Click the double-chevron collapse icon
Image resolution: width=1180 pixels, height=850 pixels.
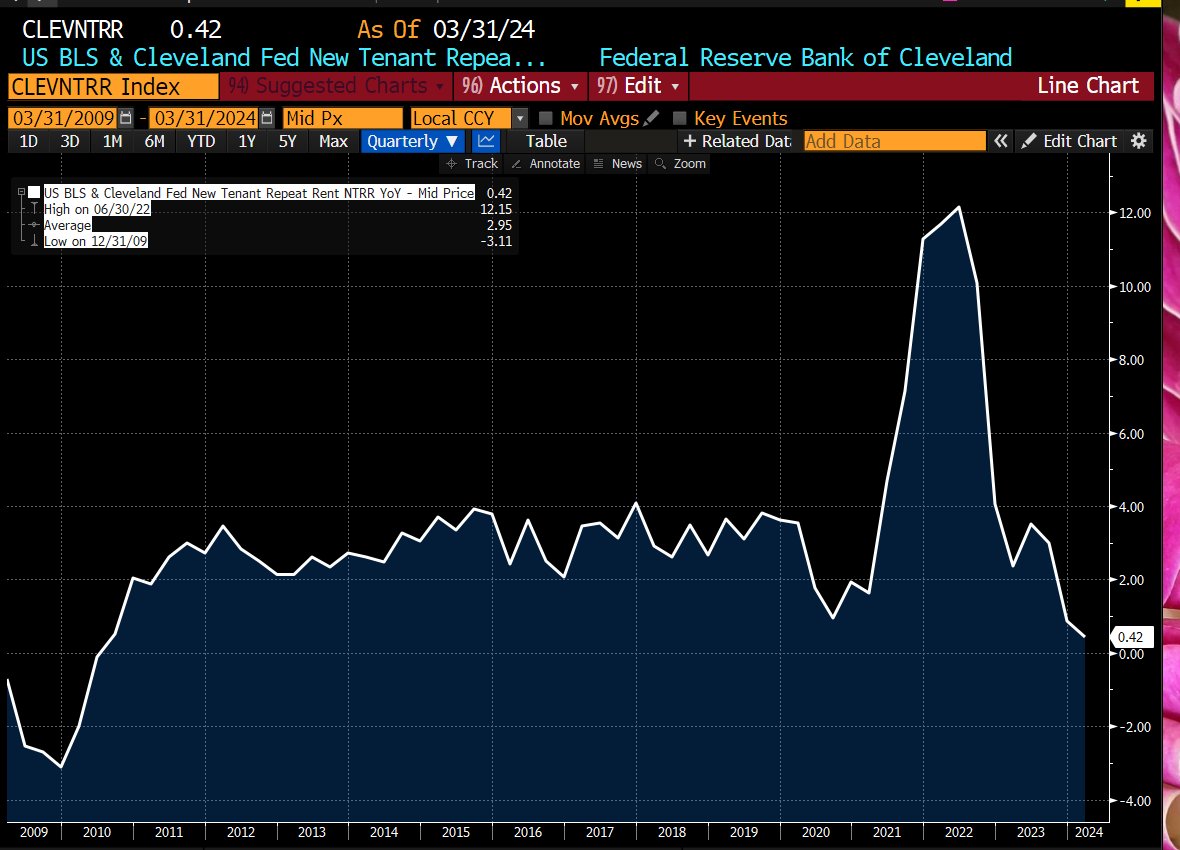click(x=1000, y=141)
